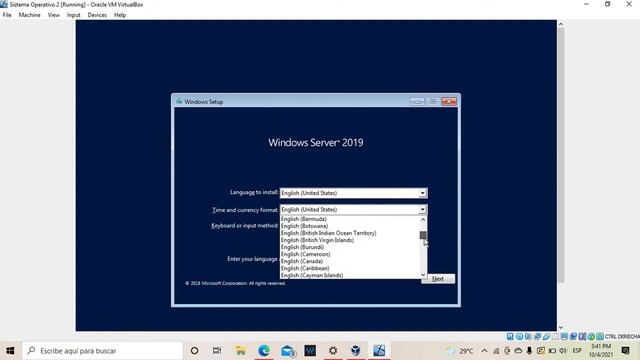Switch to VirtualBox Manager cube icon on taskbar
The image size is (640, 360).
[356, 351]
